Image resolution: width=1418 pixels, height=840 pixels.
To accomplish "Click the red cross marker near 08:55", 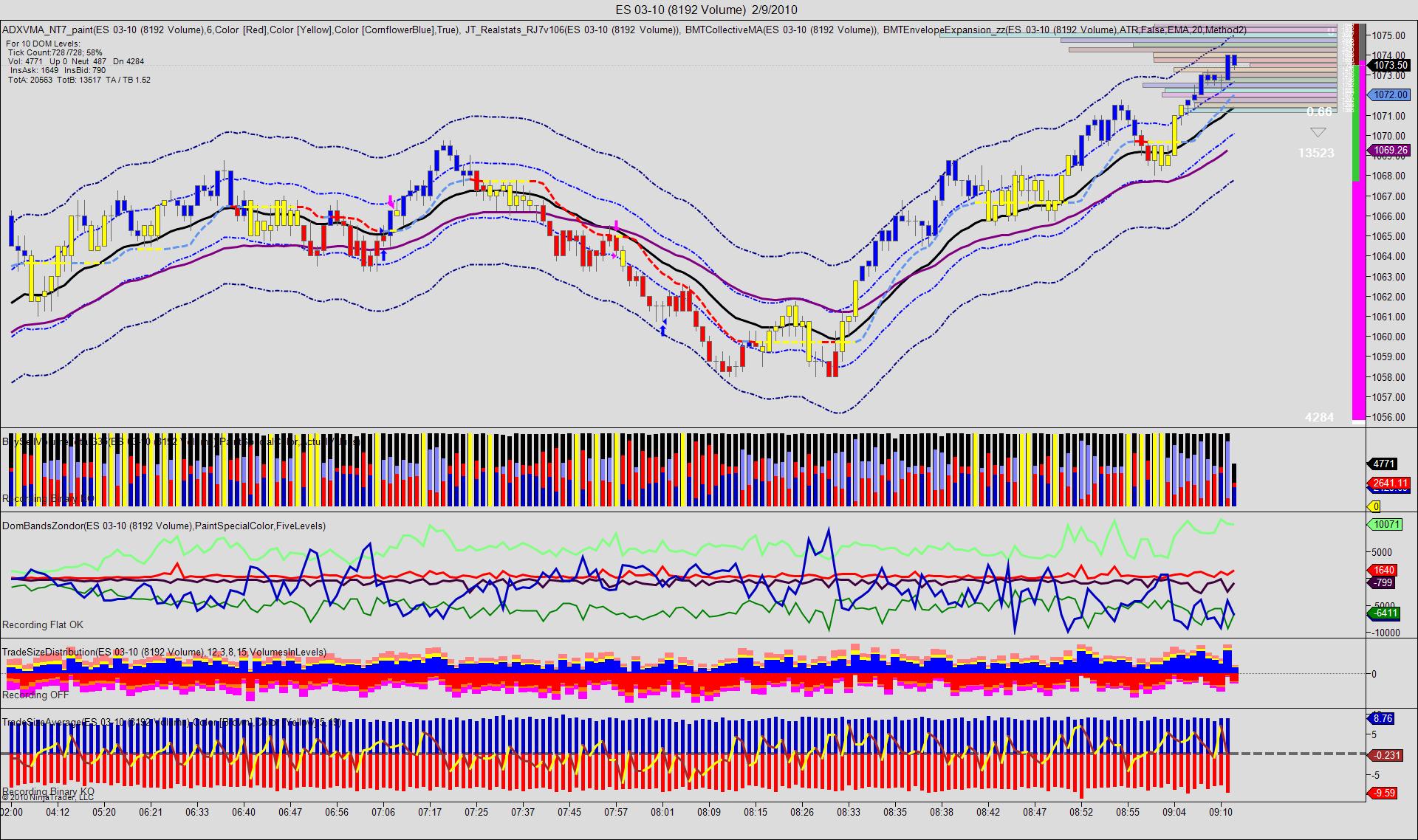I will coord(1141,140).
